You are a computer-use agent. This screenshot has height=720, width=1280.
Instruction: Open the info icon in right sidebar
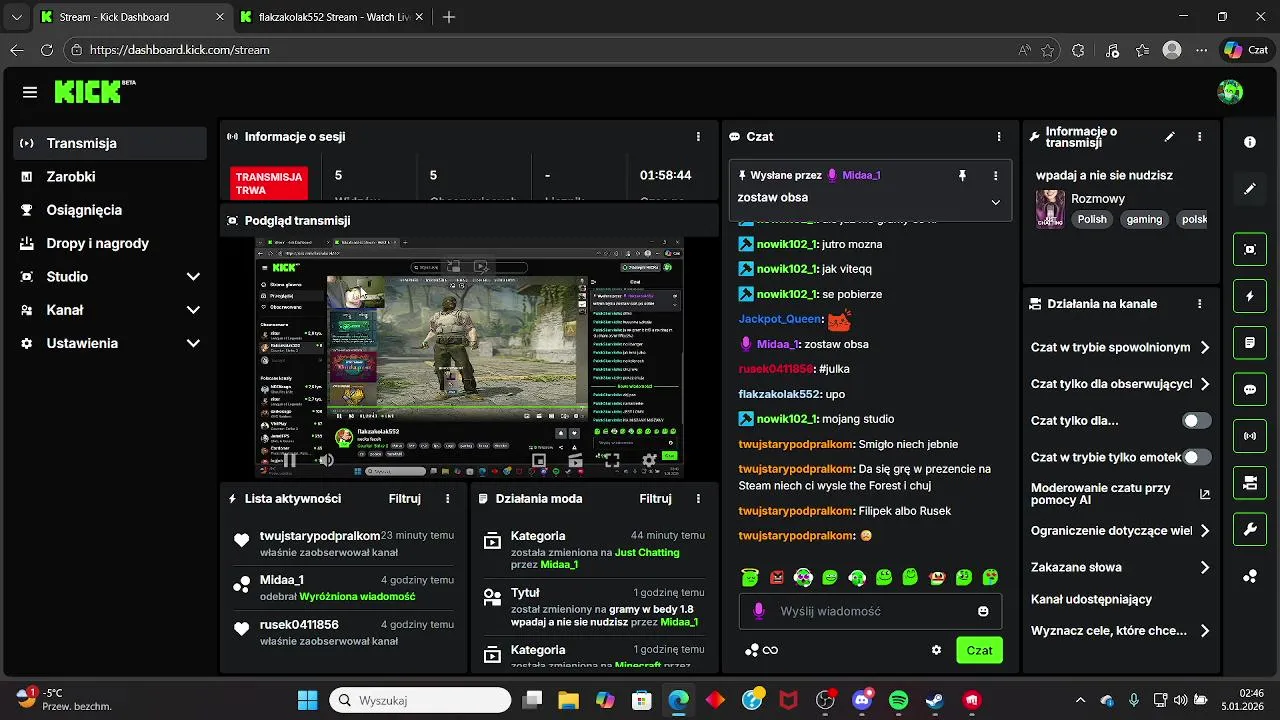1250,143
